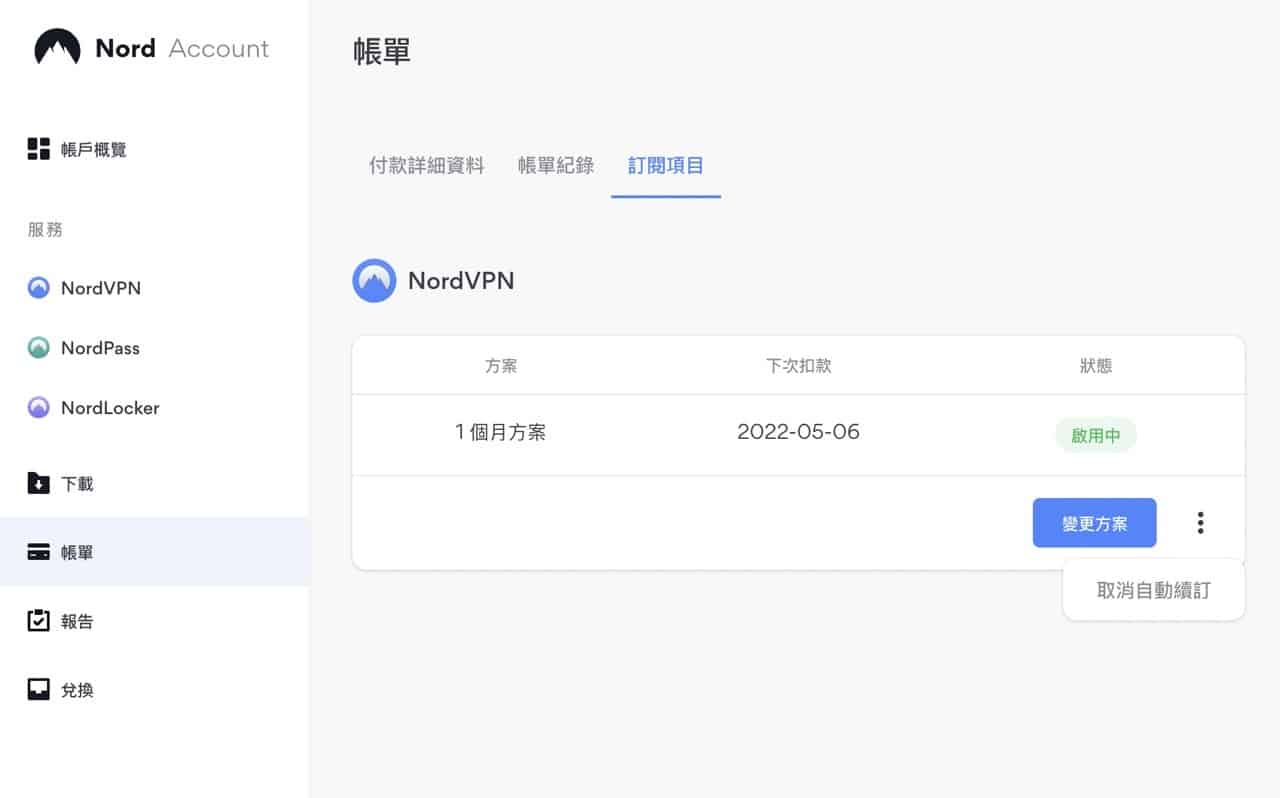Viewport: 1280px width, 798px height.
Task: Click the Nord mountain logo icon
Action: [x=57, y=47]
